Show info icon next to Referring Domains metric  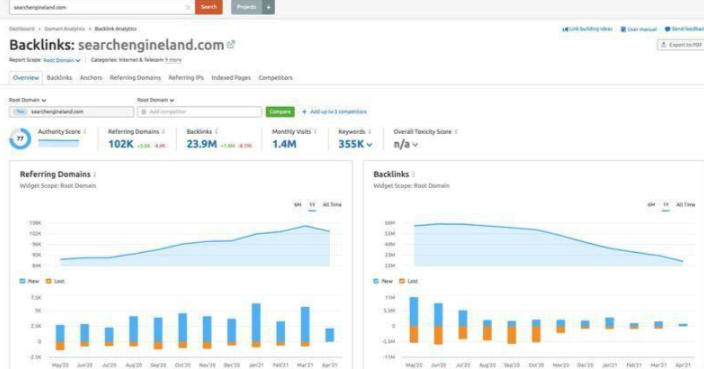pyautogui.click(x=163, y=132)
